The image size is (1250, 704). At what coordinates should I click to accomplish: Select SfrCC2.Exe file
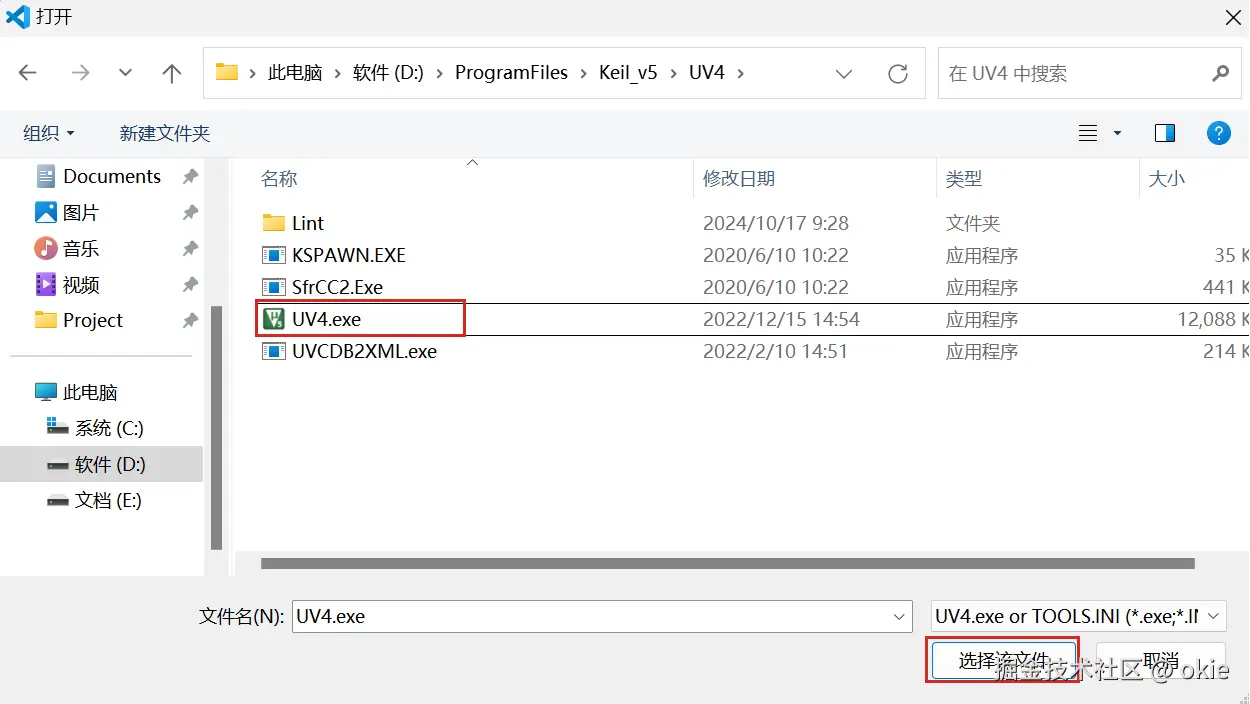[x=338, y=287]
